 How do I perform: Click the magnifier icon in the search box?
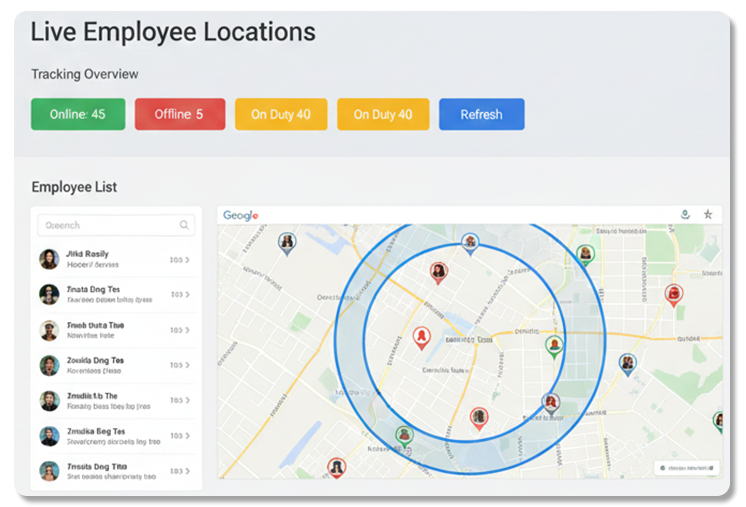coord(184,226)
